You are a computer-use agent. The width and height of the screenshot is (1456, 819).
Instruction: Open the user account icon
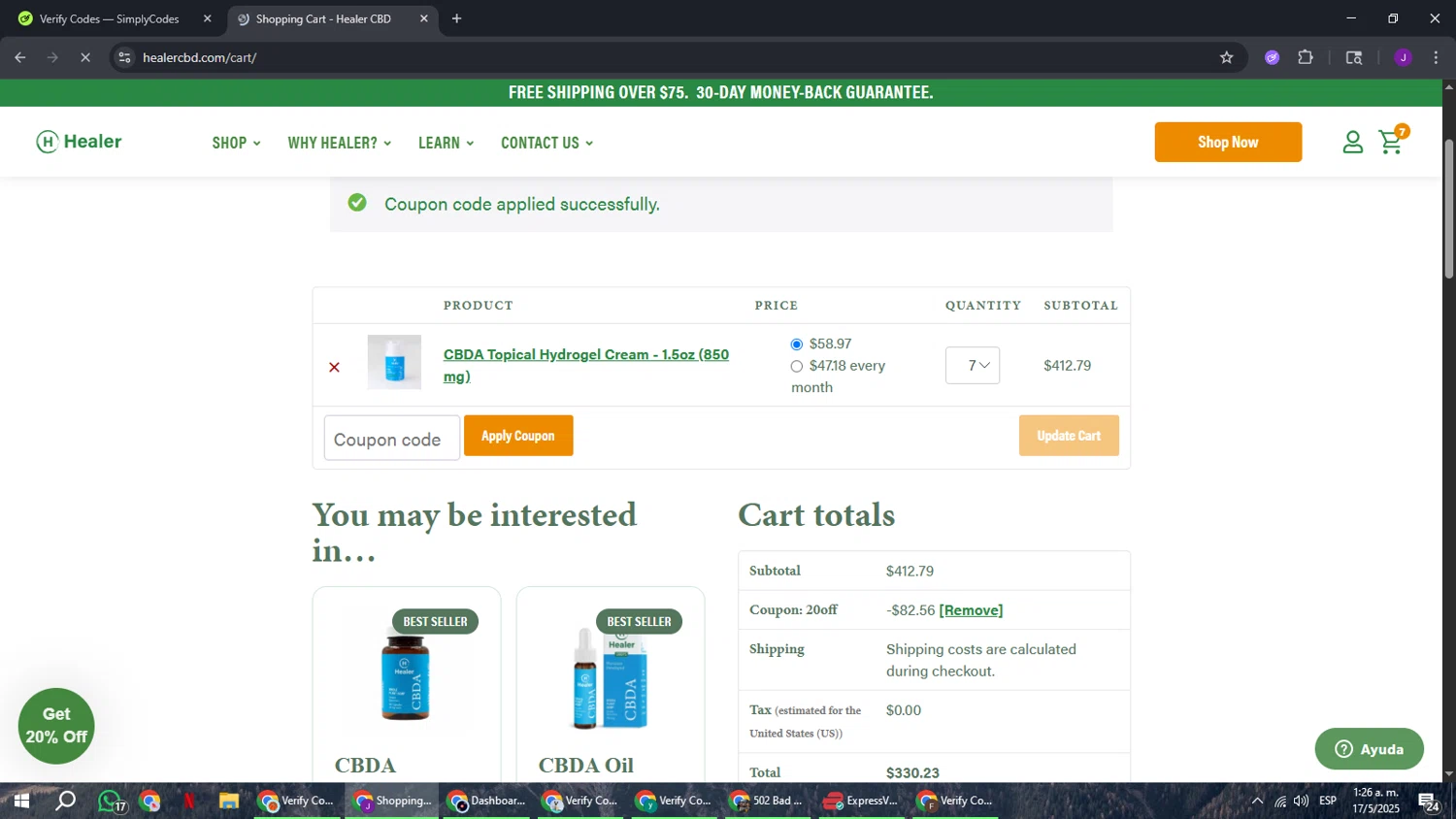[x=1352, y=143]
